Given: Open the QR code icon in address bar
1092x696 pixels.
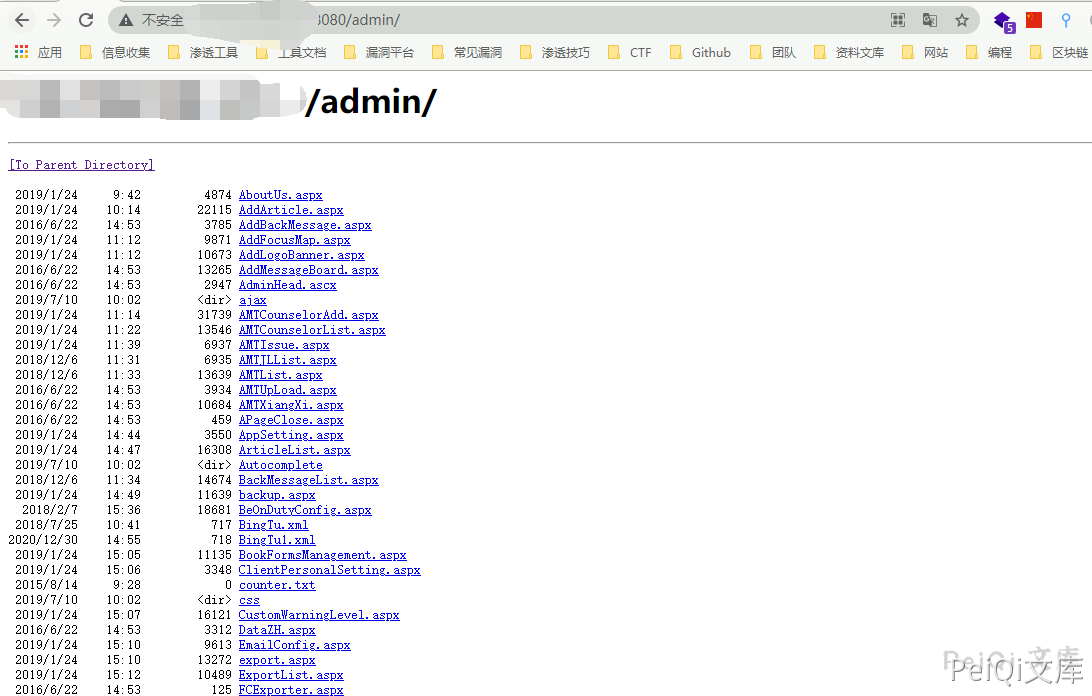Looking at the screenshot, I should click(898, 20).
